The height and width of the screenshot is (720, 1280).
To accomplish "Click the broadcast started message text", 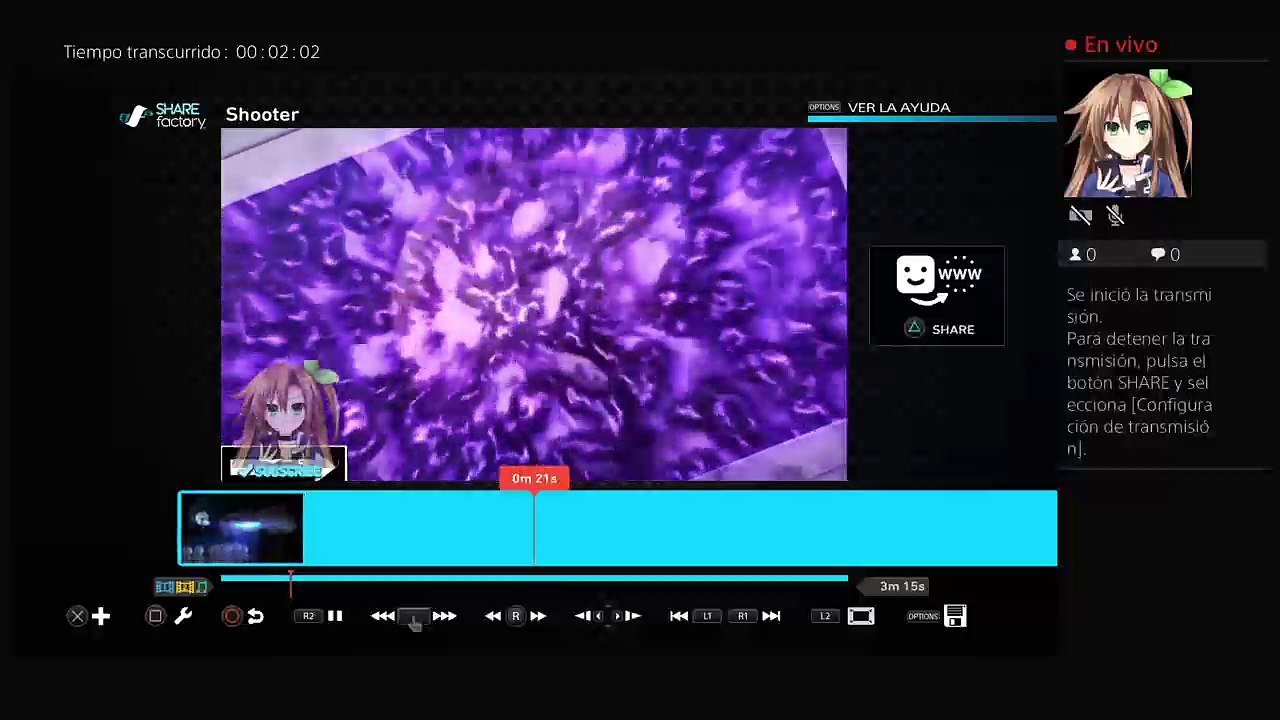I will click(x=1139, y=371).
